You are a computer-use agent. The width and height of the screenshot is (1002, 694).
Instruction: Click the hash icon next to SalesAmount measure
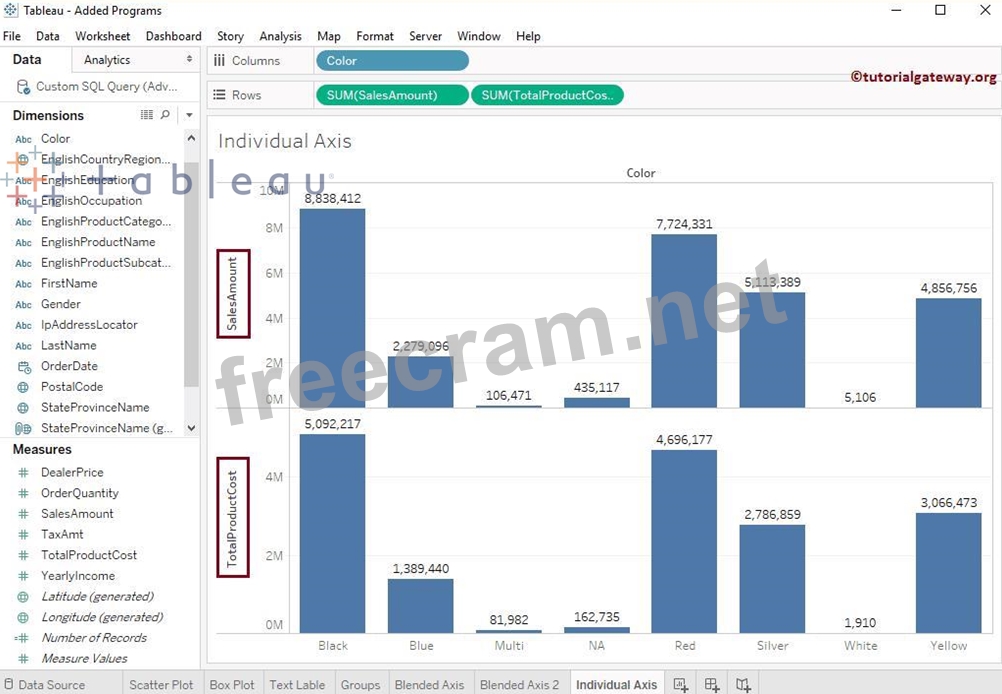23,514
